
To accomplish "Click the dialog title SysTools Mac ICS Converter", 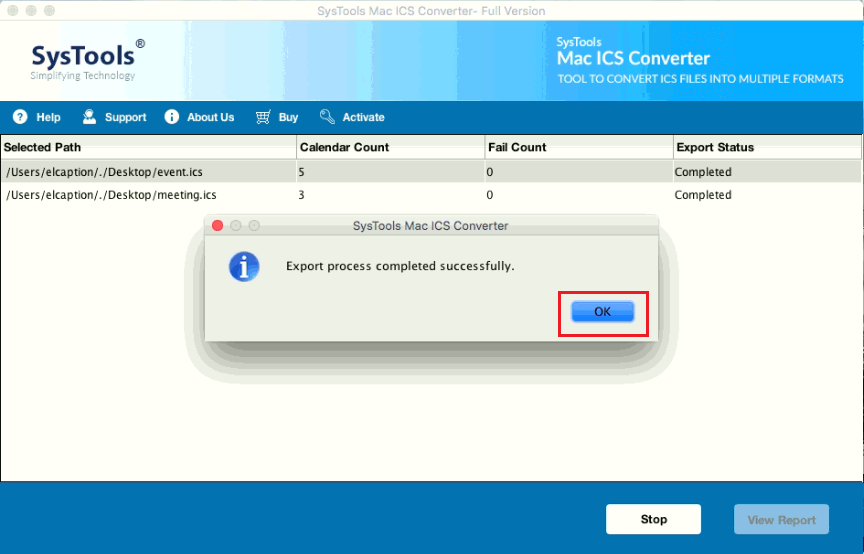I will (430, 225).
